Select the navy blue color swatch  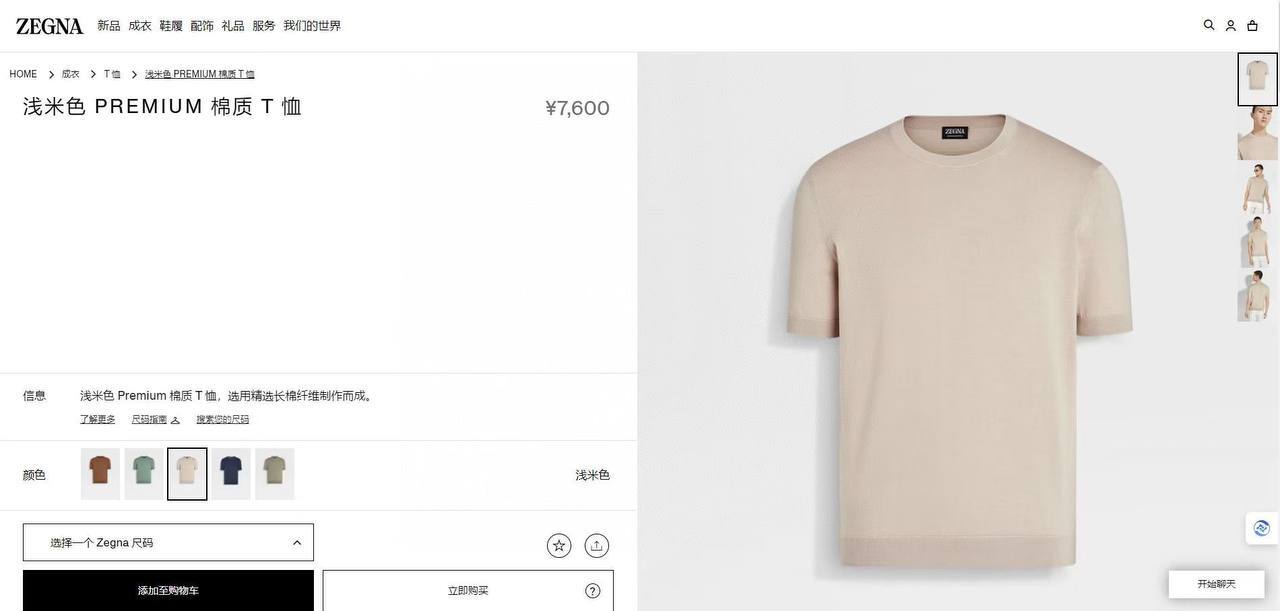(231, 474)
